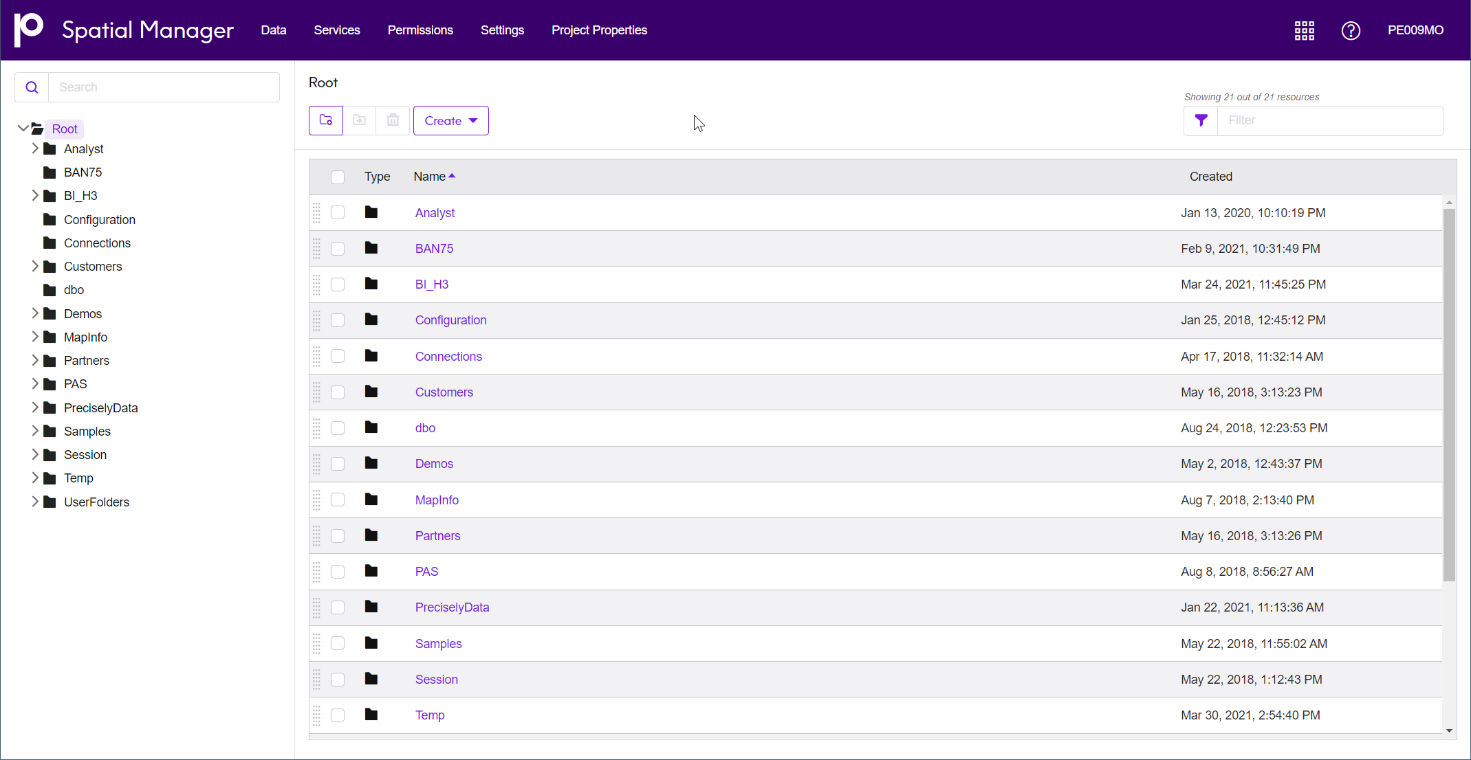1471x760 pixels.
Task: Select the checkbox for MapInfo row
Action: tap(338, 500)
